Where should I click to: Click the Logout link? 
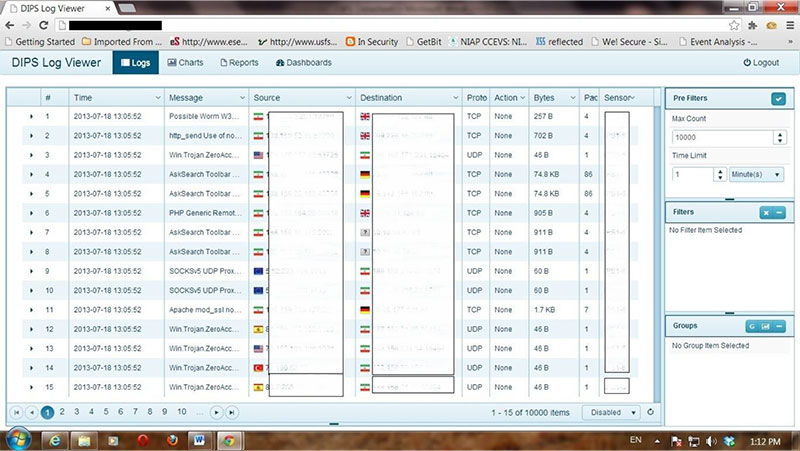point(761,63)
